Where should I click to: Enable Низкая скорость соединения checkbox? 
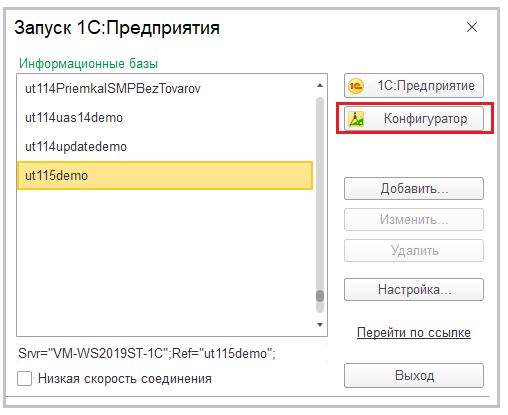[x=24, y=379]
